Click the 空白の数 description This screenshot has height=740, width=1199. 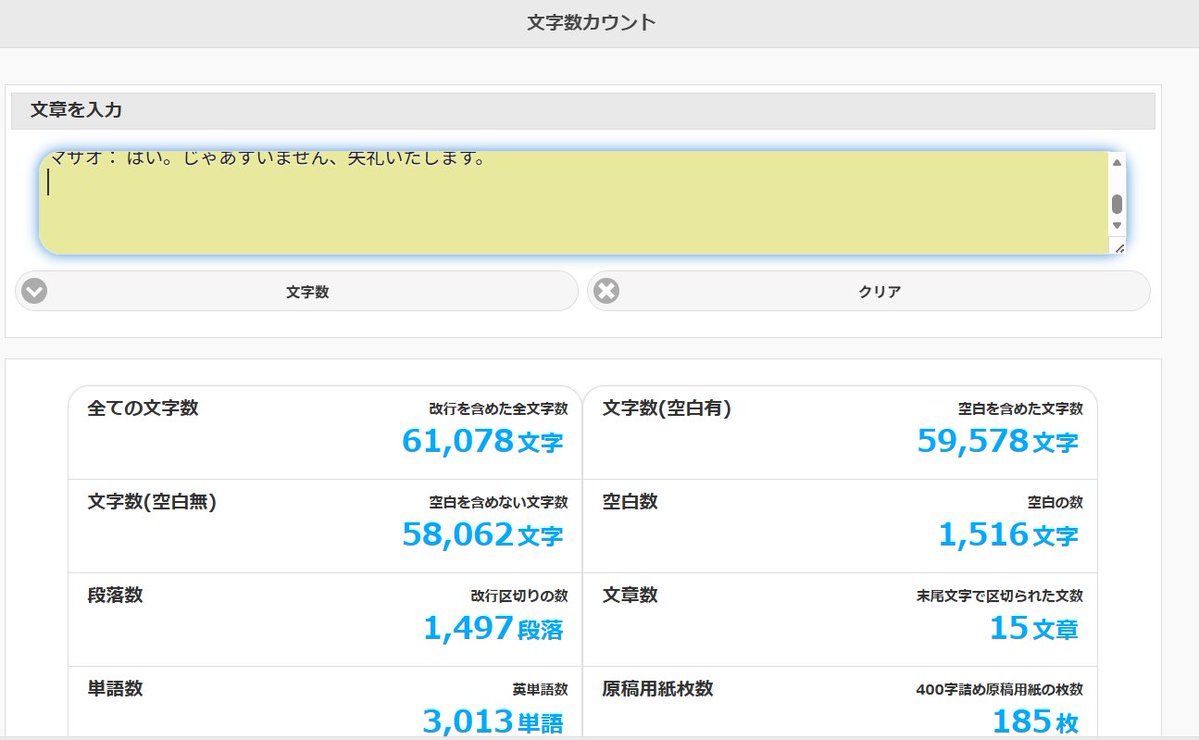pyautogui.click(x=1055, y=502)
